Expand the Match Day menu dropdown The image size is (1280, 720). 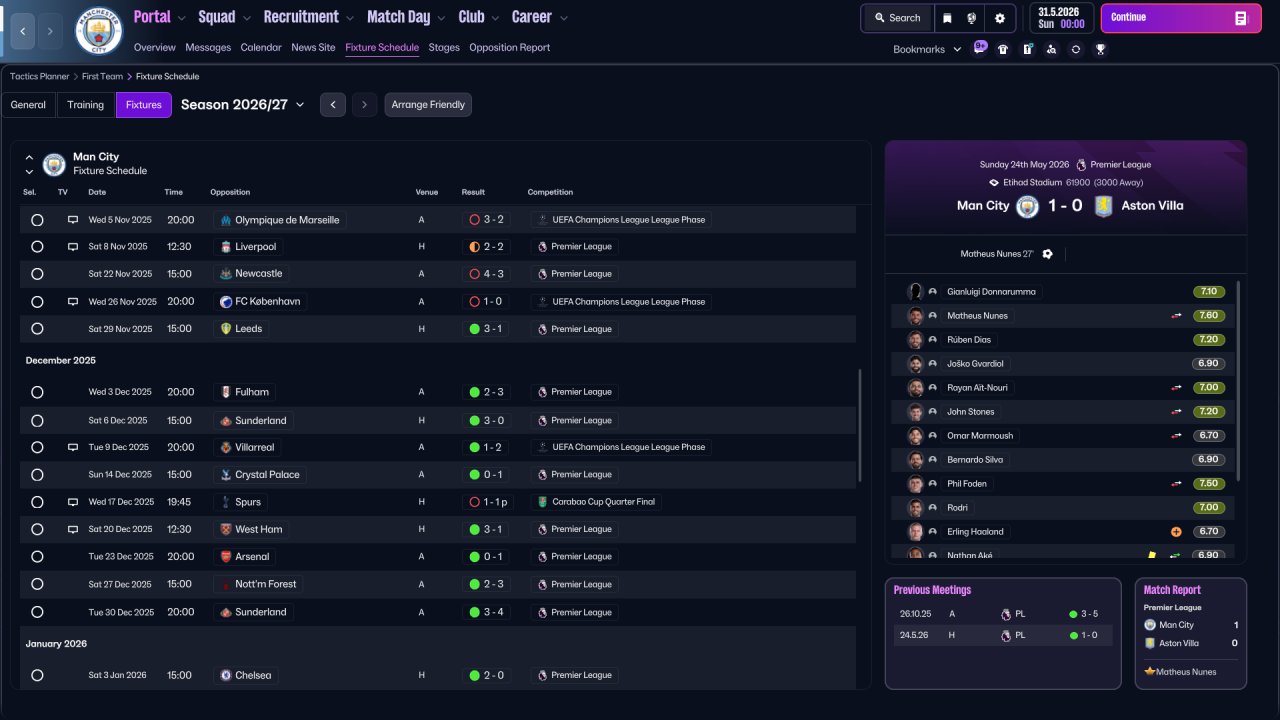(440, 18)
